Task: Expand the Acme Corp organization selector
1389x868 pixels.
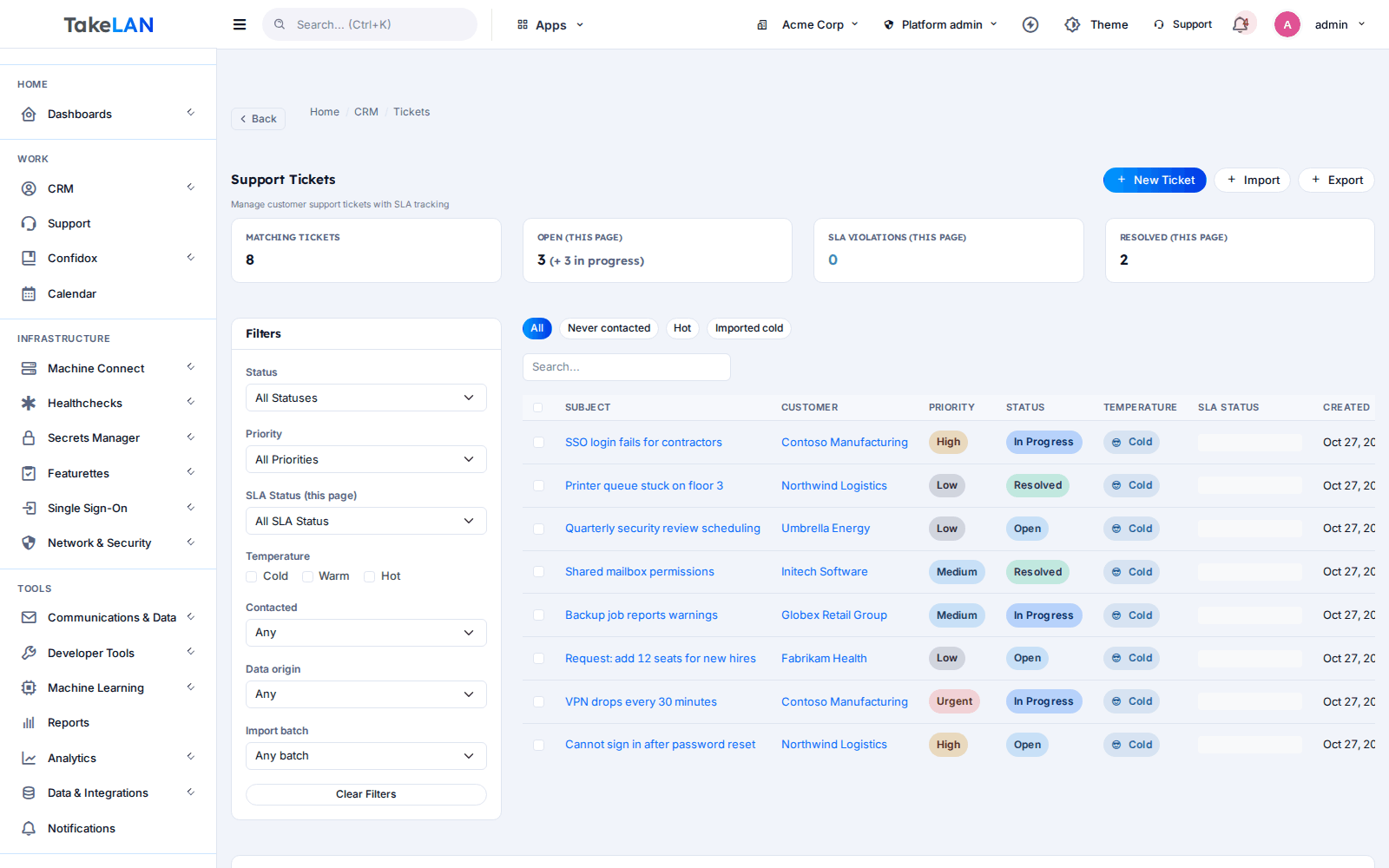Action: [x=807, y=24]
